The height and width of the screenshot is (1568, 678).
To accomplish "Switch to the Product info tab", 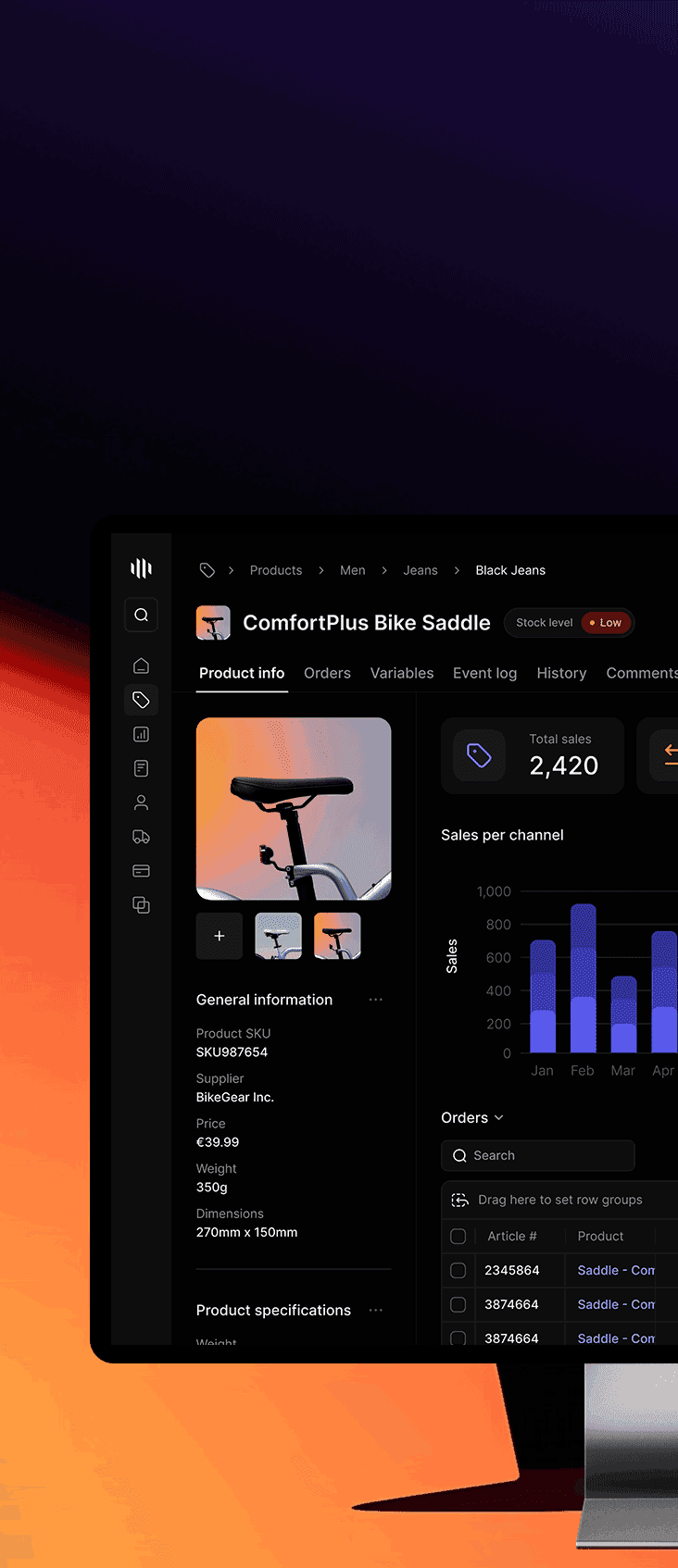I will (x=242, y=673).
